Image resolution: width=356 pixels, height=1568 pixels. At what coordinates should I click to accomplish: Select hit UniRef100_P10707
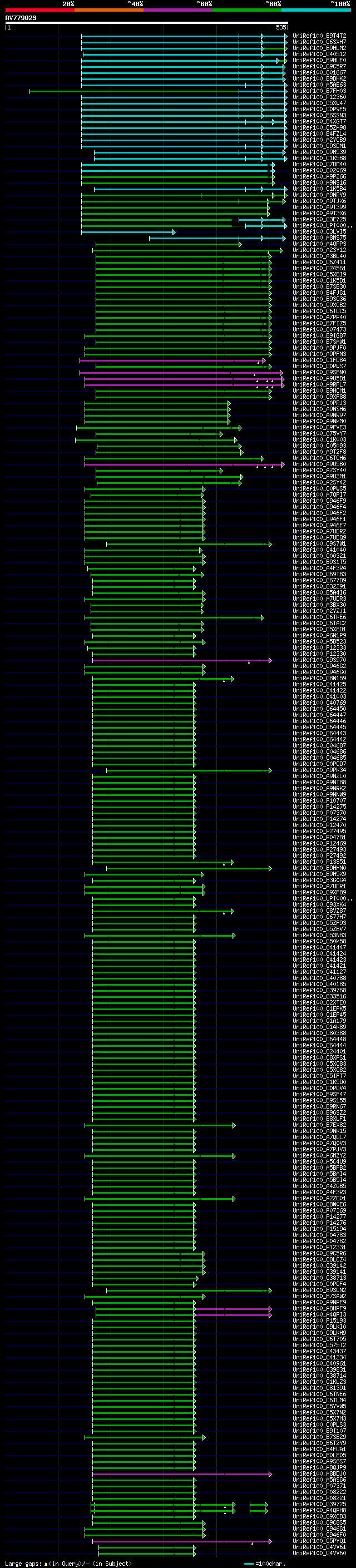319,800
